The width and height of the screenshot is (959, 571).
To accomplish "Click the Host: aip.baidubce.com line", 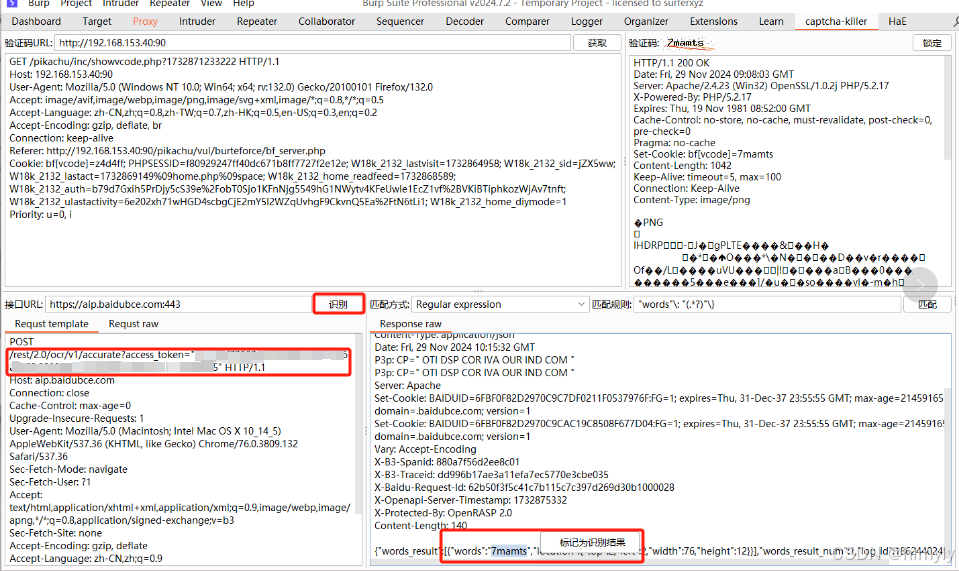I will click(62, 380).
